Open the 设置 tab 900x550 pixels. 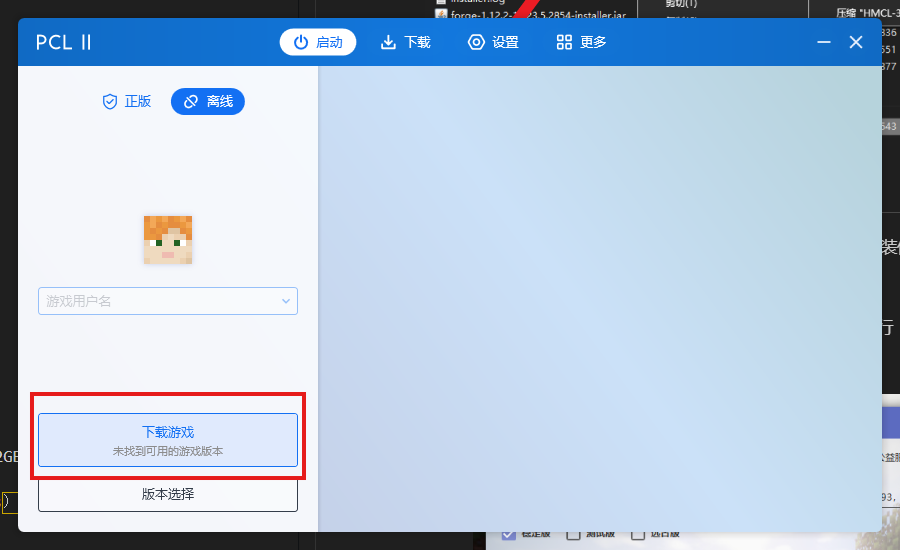[x=493, y=42]
